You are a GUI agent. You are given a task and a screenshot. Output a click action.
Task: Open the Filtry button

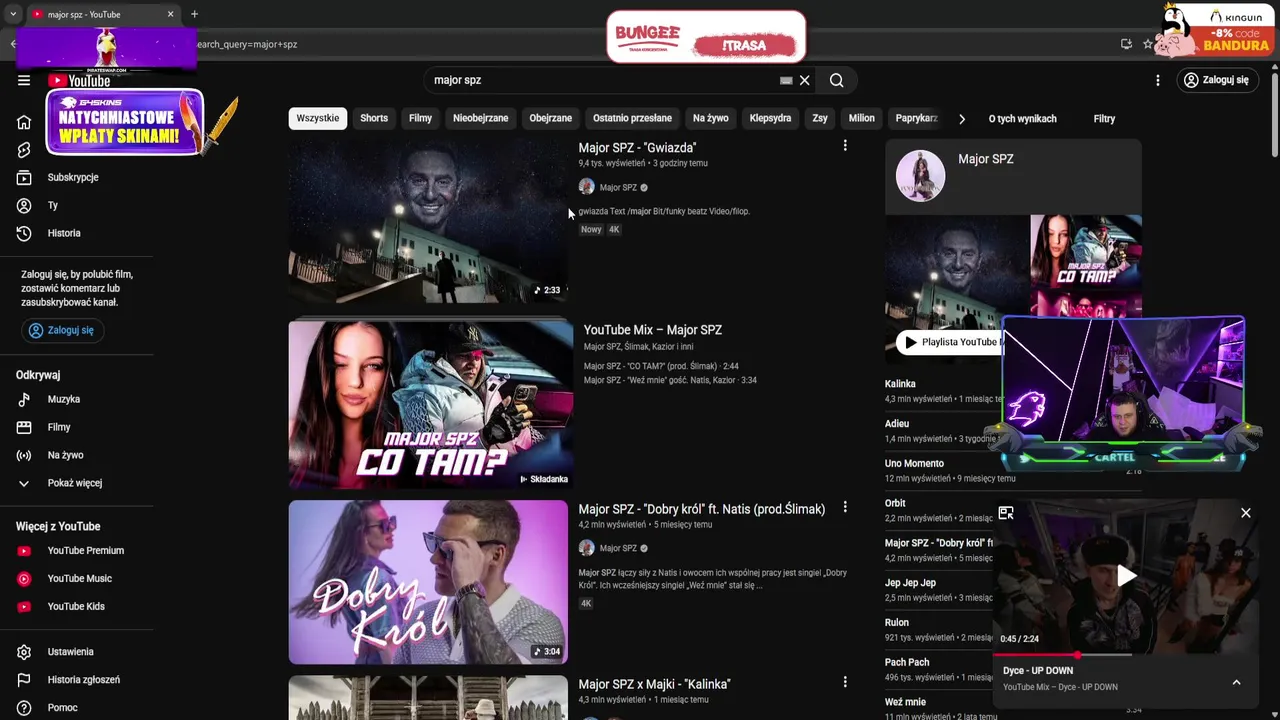(x=1104, y=119)
